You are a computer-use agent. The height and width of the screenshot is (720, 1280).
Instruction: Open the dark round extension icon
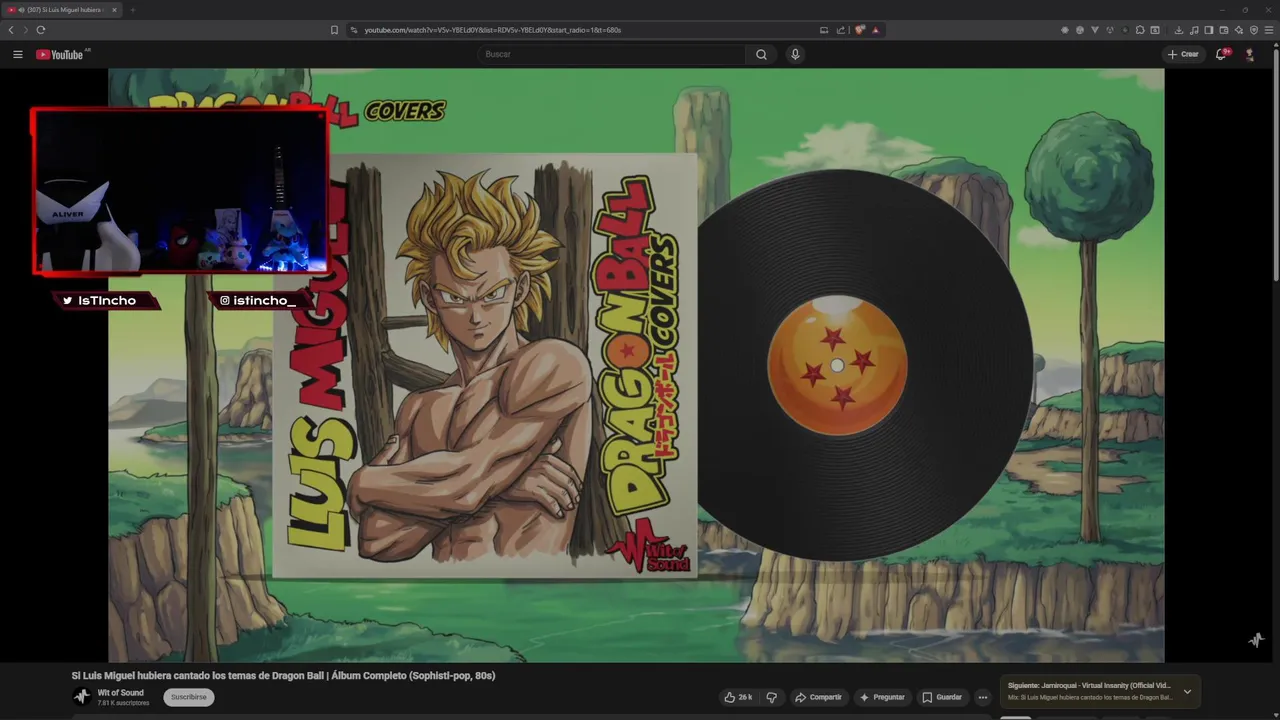point(1125,30)
